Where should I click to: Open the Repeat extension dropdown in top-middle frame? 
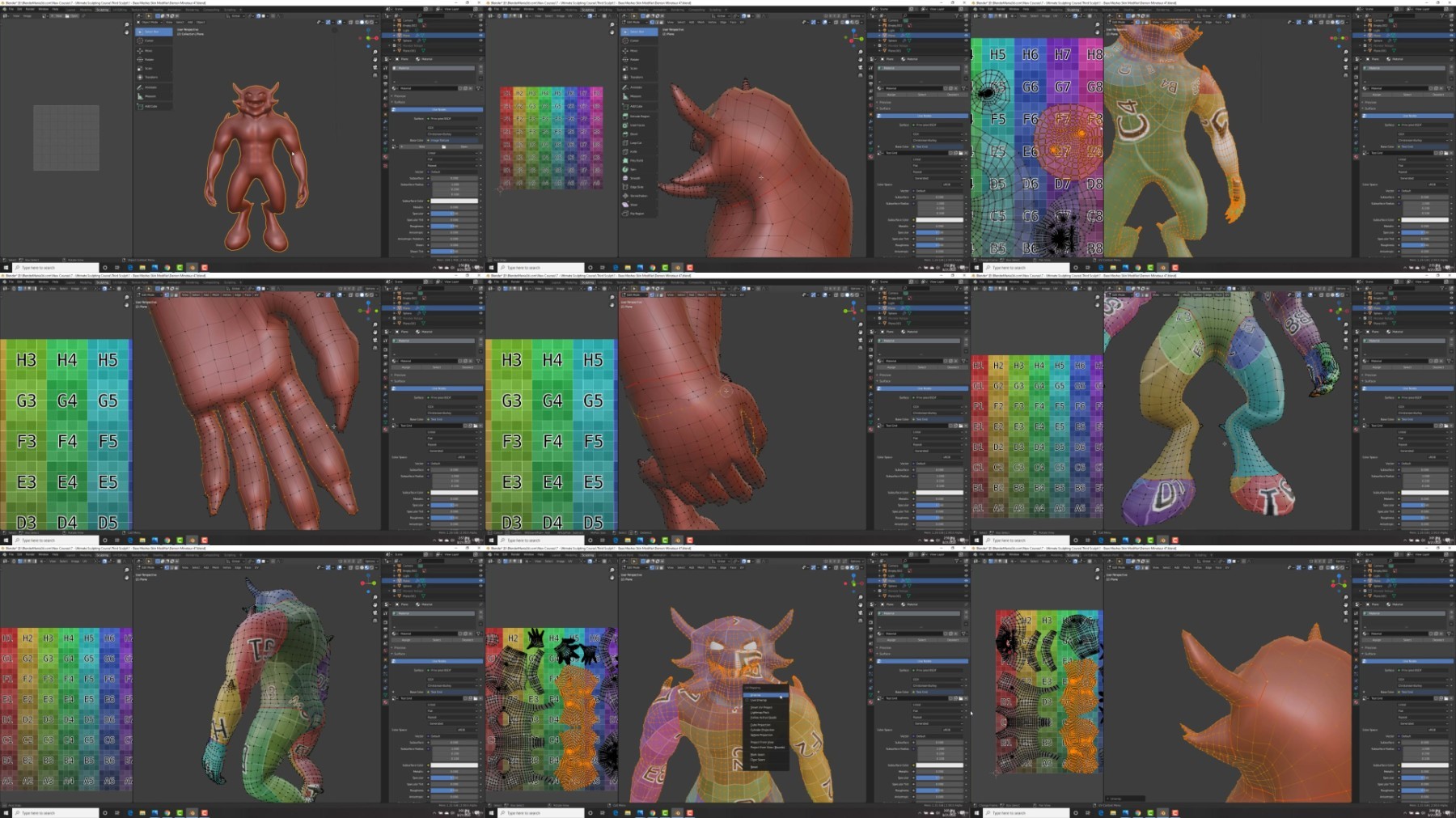(938, 172)
